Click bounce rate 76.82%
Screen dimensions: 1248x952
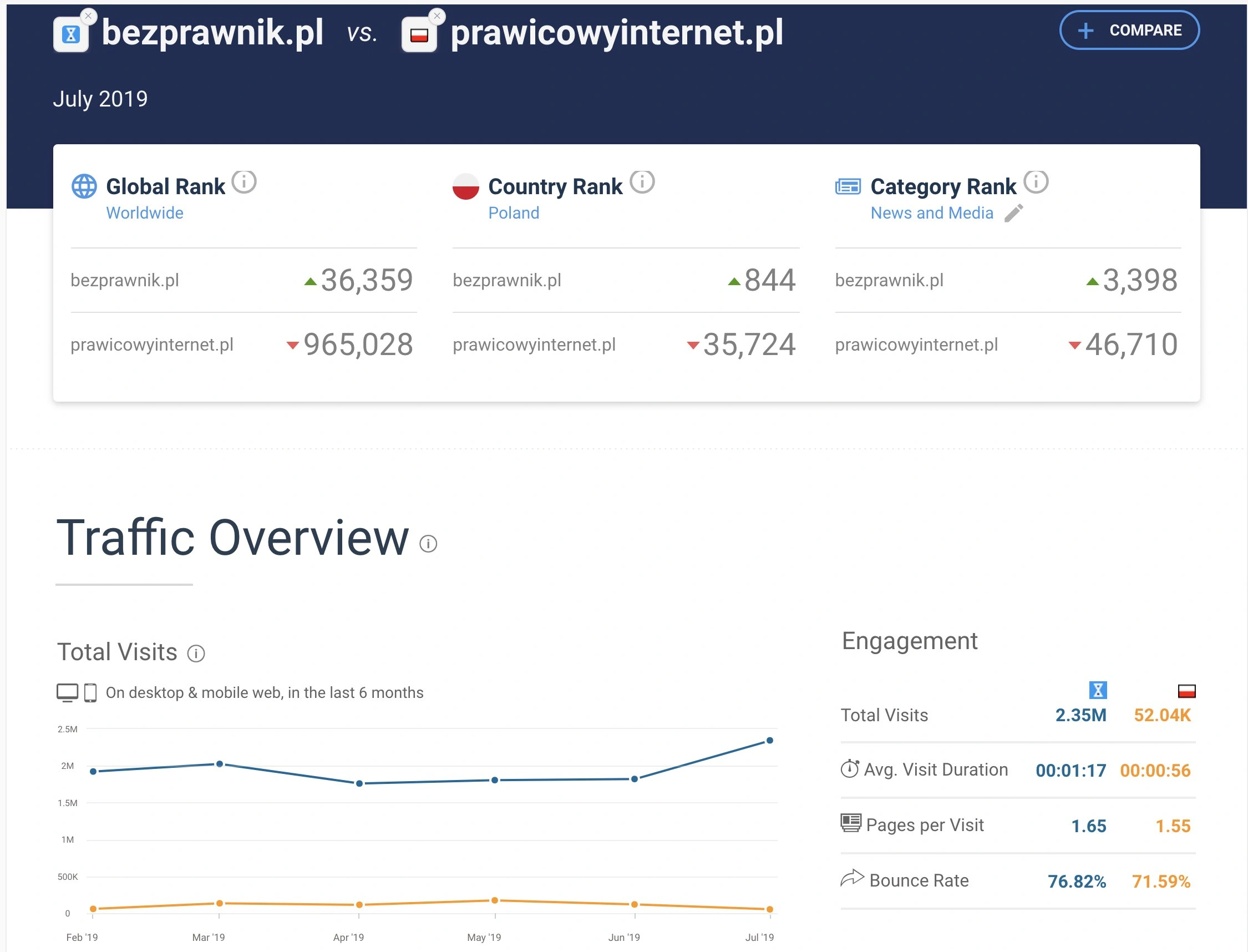tap(1077, 882)
